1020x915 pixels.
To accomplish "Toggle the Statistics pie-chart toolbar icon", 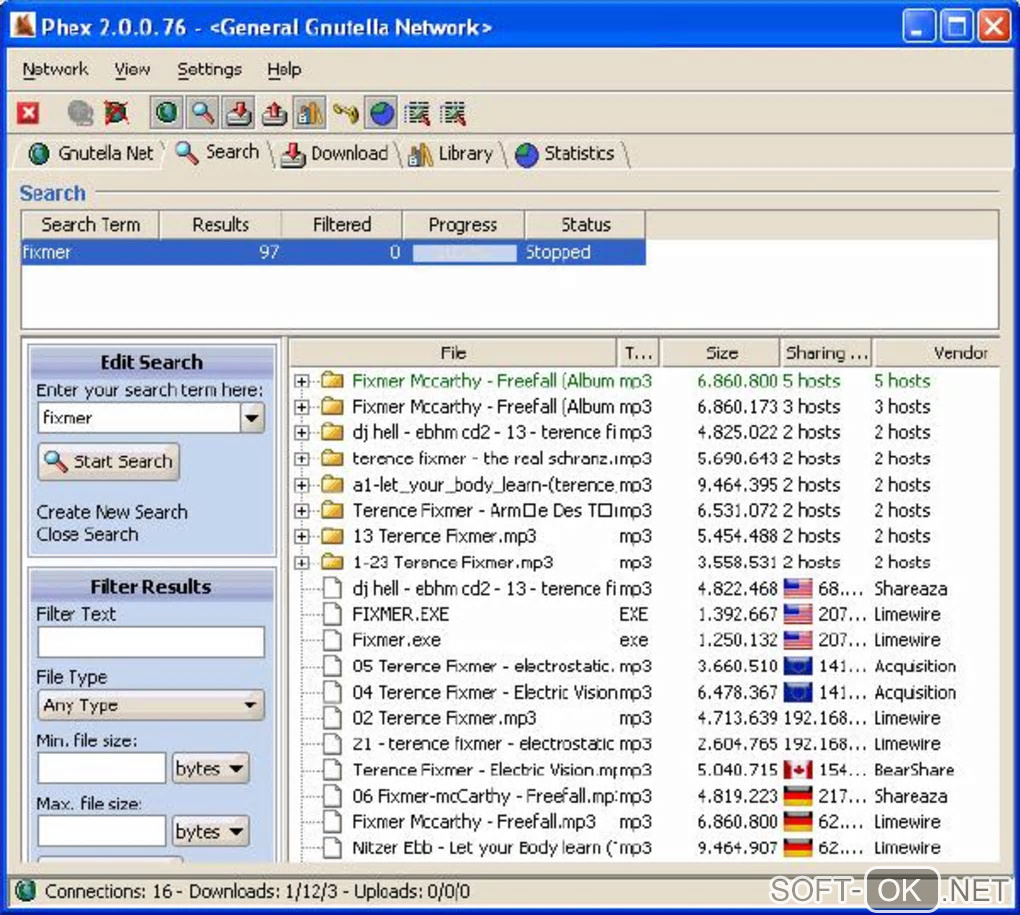I will (x=381, y=114).
